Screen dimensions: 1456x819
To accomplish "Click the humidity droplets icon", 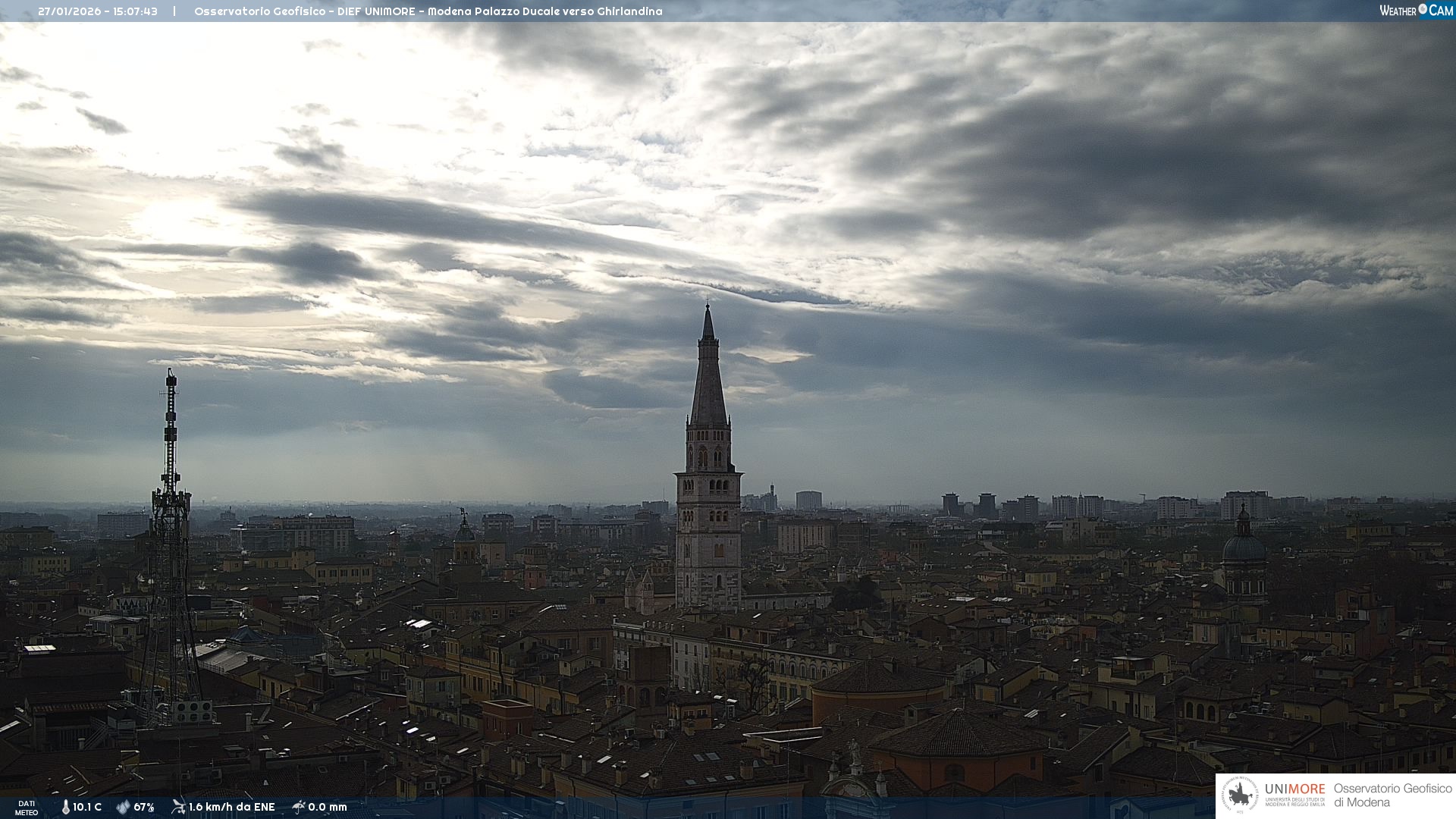I will (x=123, y=807).
